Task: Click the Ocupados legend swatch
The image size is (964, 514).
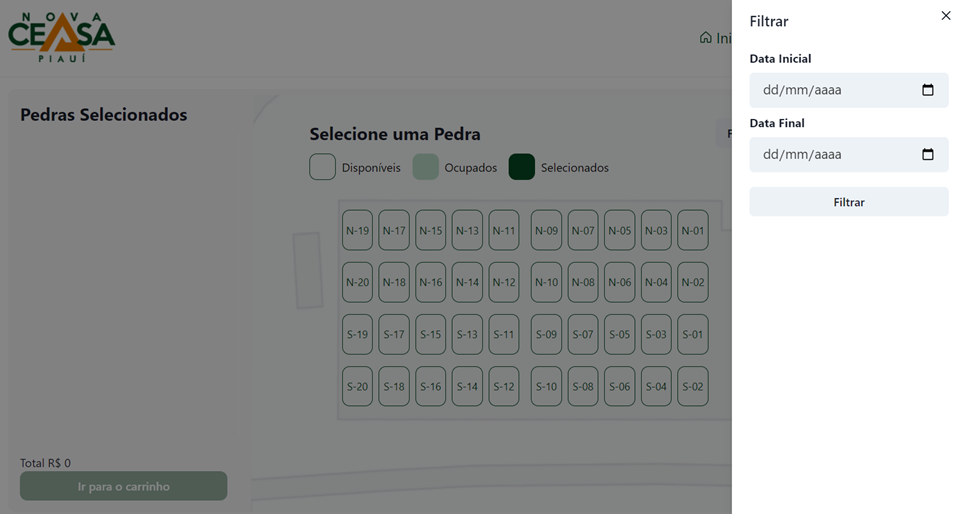Action: [426, 167]
